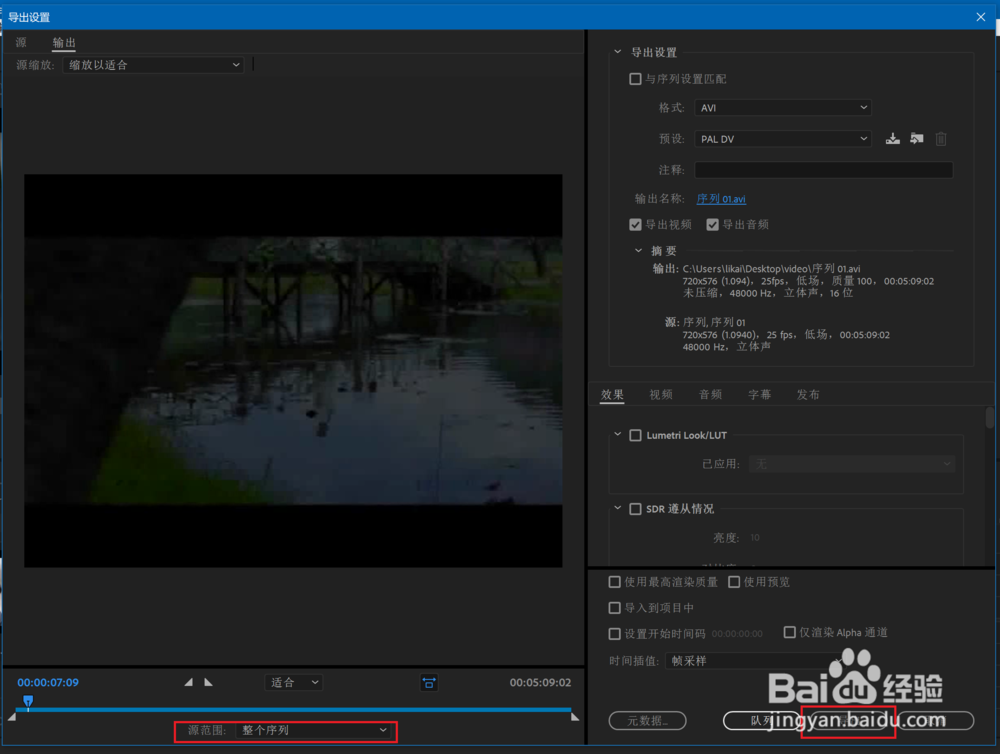The image size is (1000, 754).
Task: Uncheck 导出音频 checkbox
Action: tap(712, 225)
